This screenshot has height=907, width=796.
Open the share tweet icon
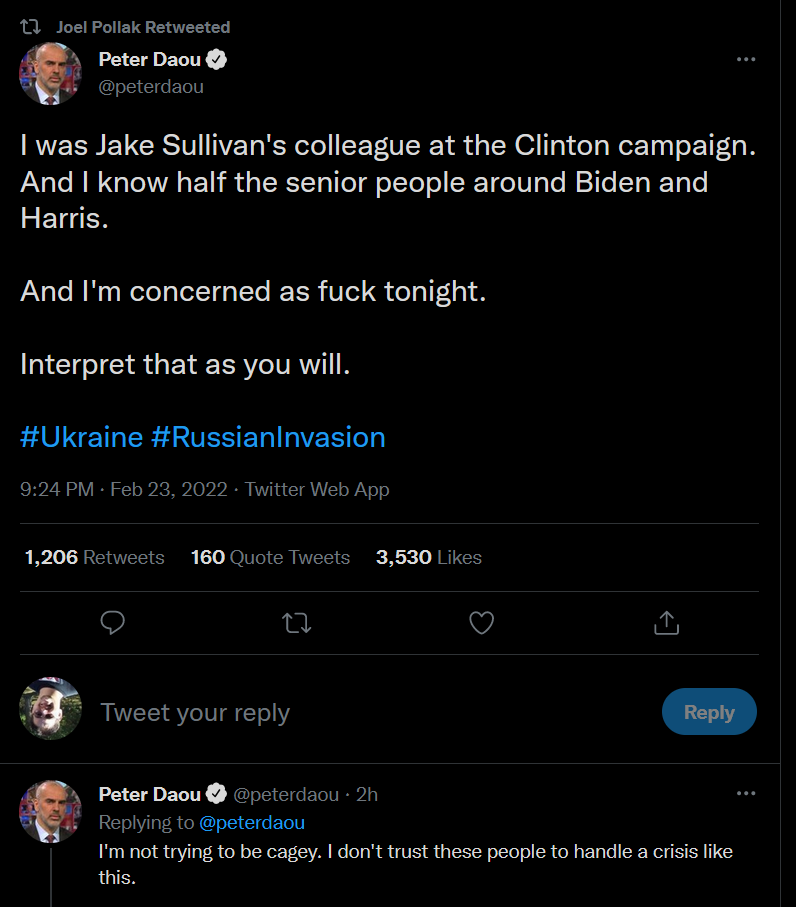click(666, 623)
